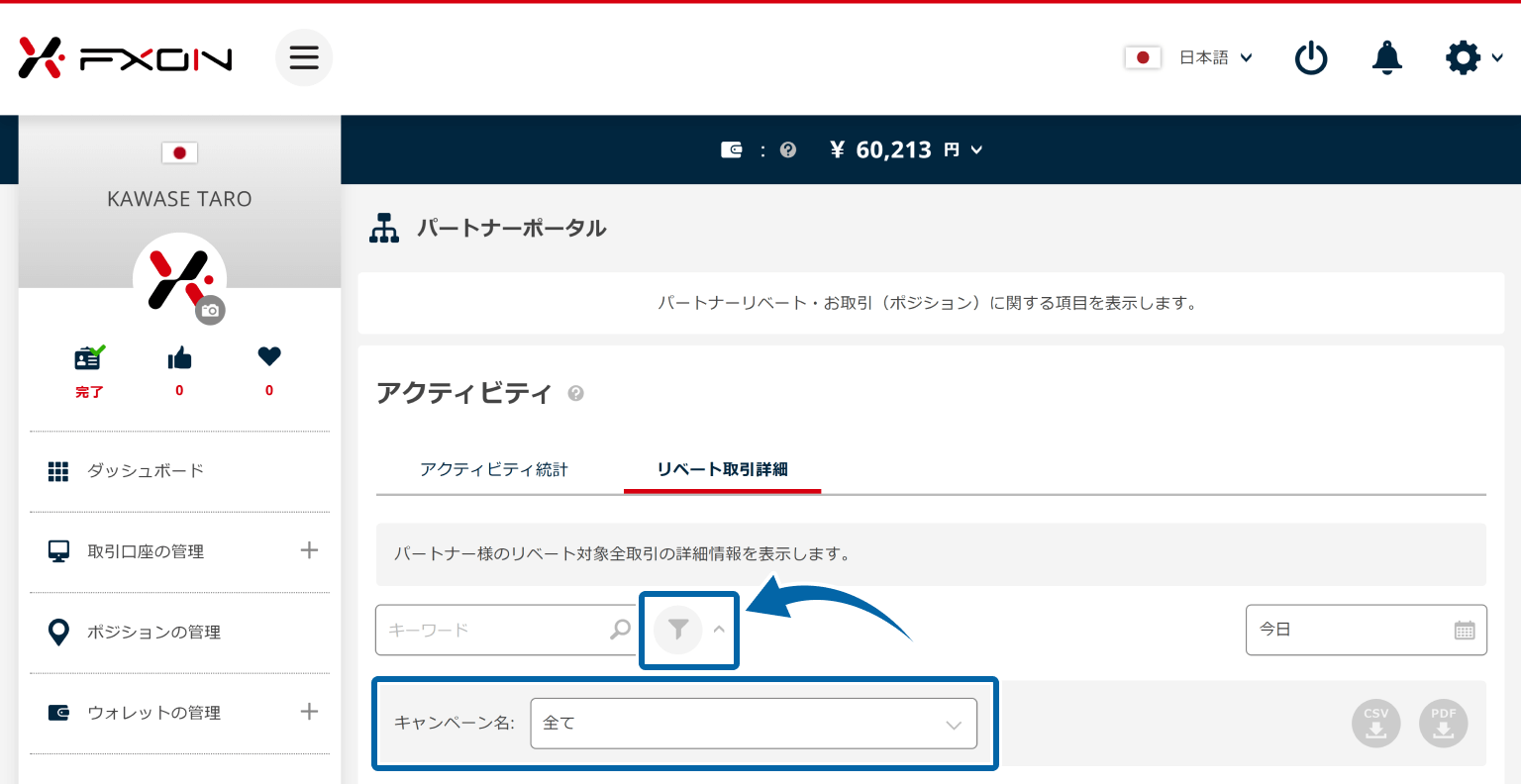Viewport: 1521px width, 784px height.
Task: Click the power logout icon
Action: pos(1311,57)
